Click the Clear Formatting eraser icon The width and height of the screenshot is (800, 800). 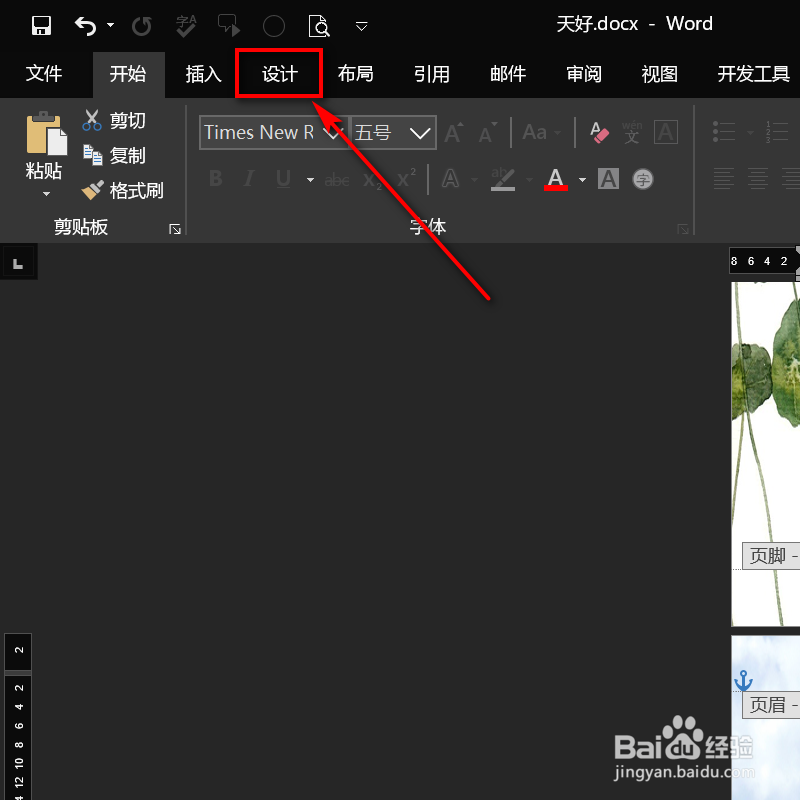point(599,133)
